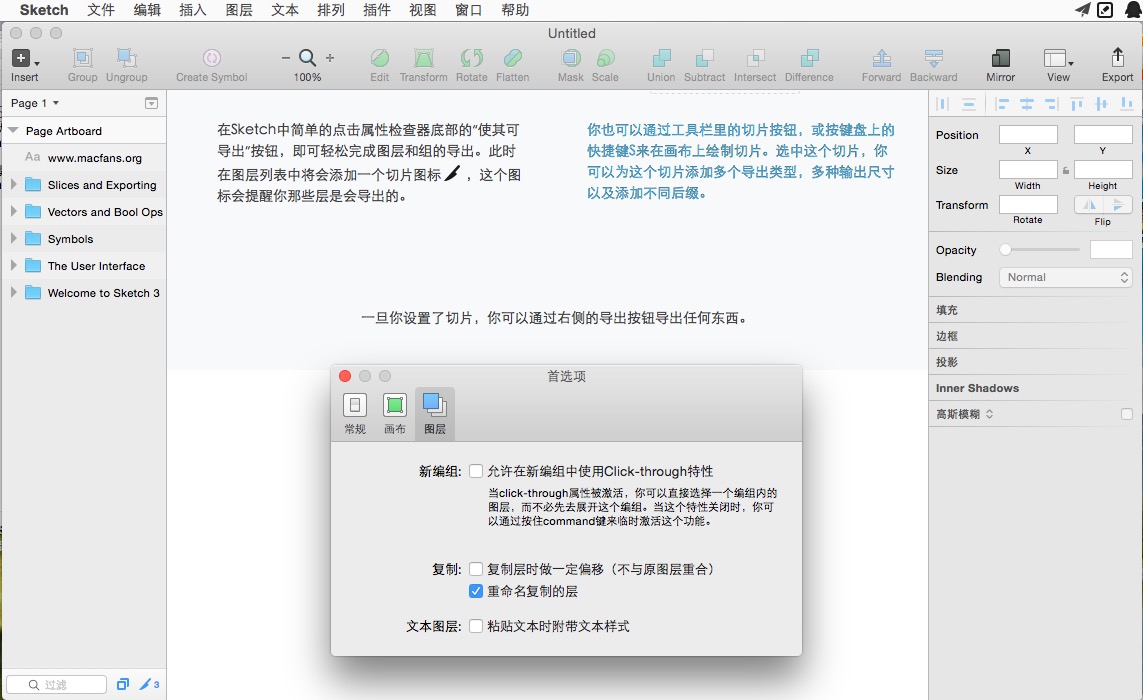Click the Create Symbol icon
The image size is (1143, 700).
211,58
